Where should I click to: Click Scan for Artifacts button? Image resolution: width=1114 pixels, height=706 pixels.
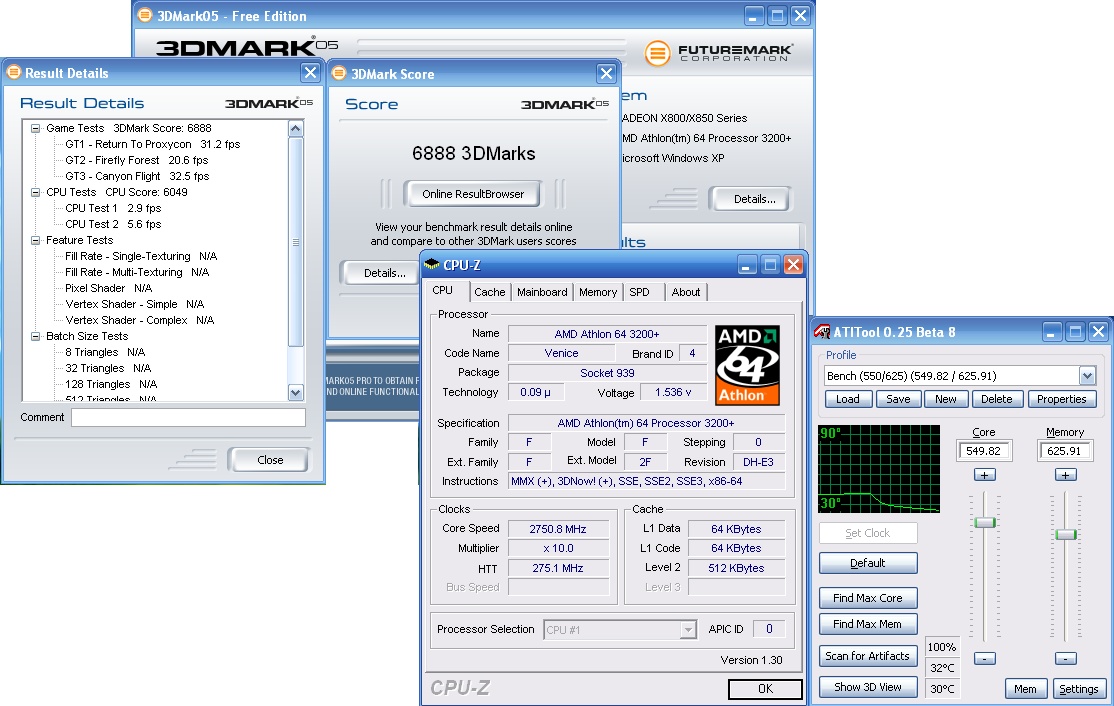pos(867,656)
